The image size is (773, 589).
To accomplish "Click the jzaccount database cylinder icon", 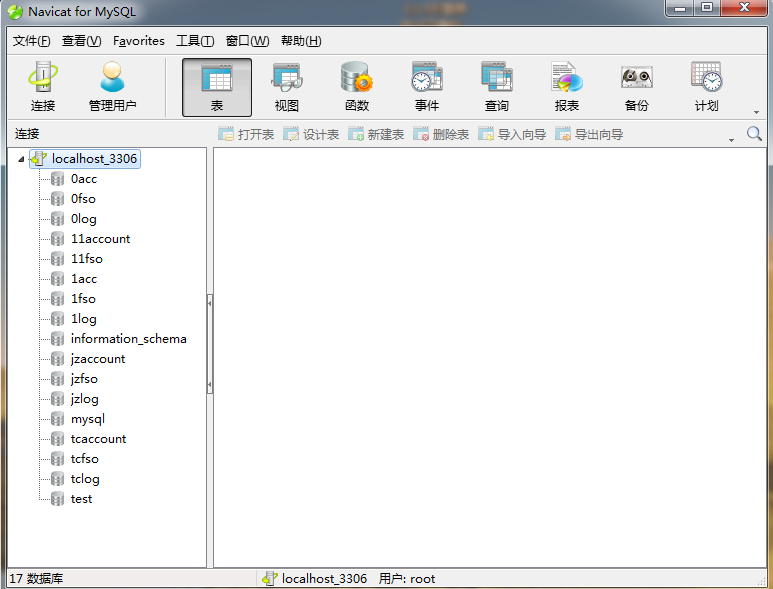I will coord(58,359).
